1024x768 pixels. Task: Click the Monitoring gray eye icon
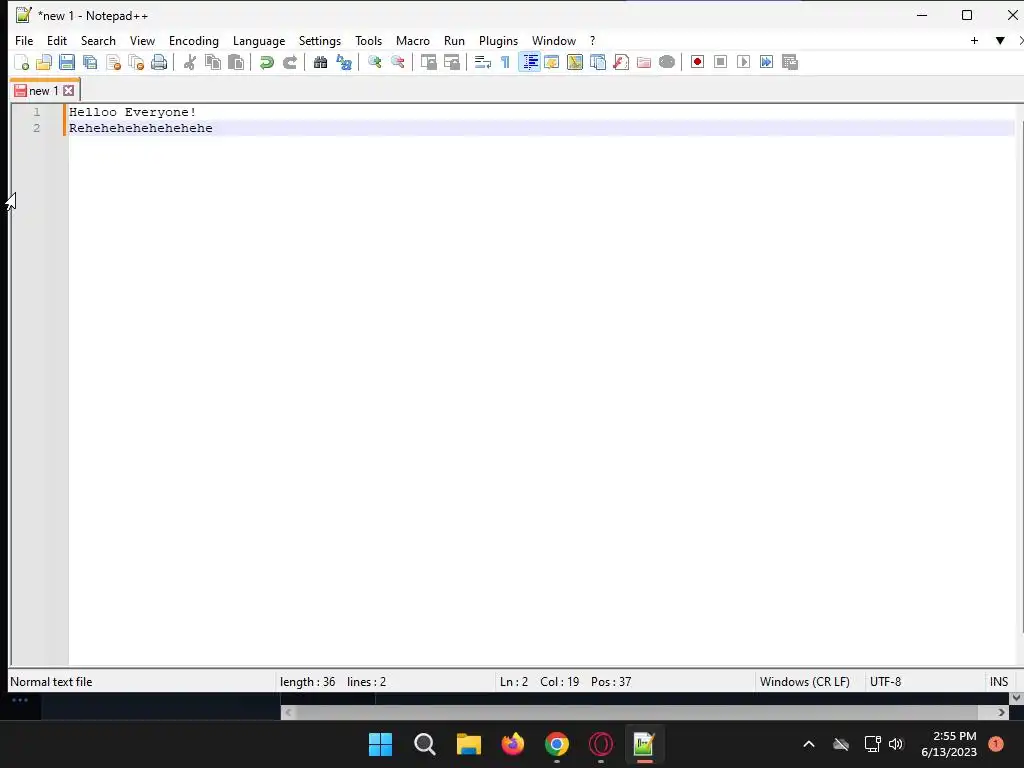click(x=667, y=62)
